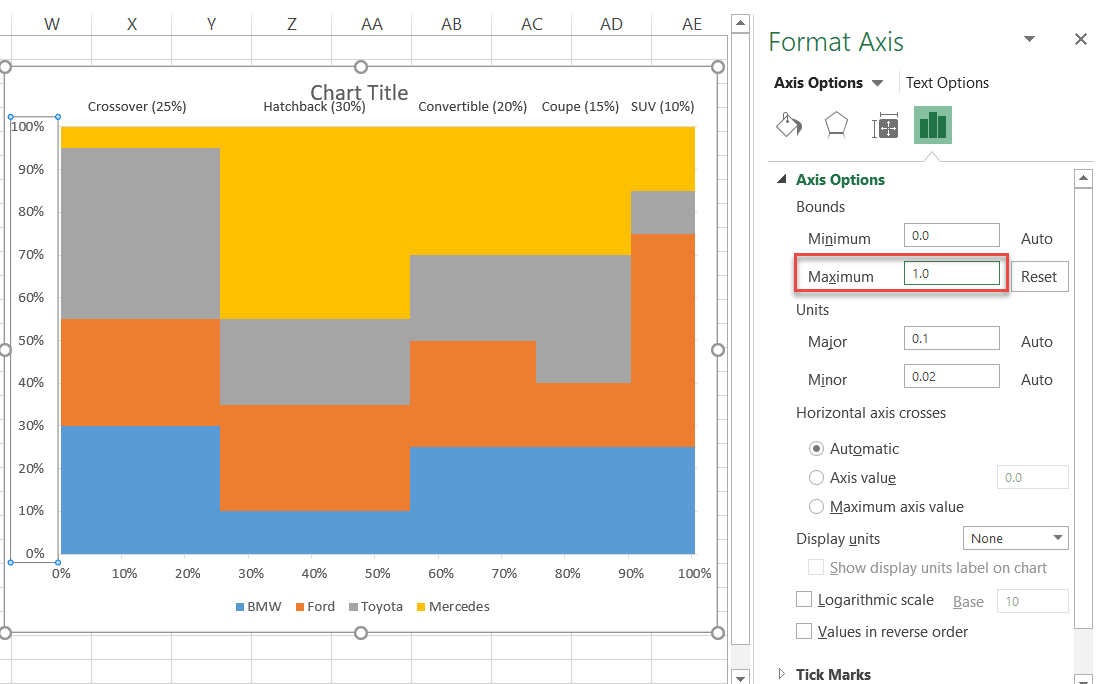Click the logarithmic Base input field

tap(1032, 601)
